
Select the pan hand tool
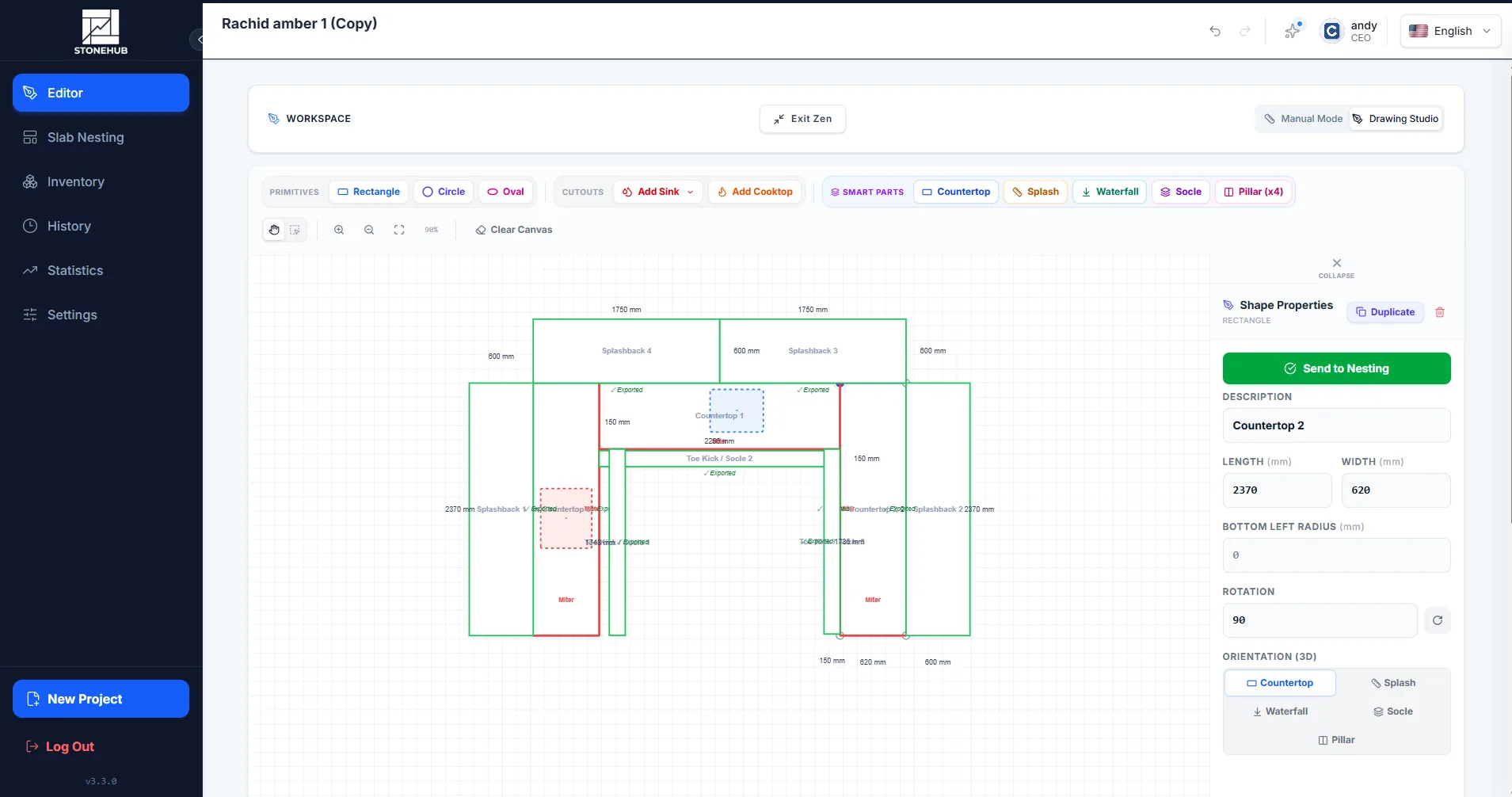point(274,230)
